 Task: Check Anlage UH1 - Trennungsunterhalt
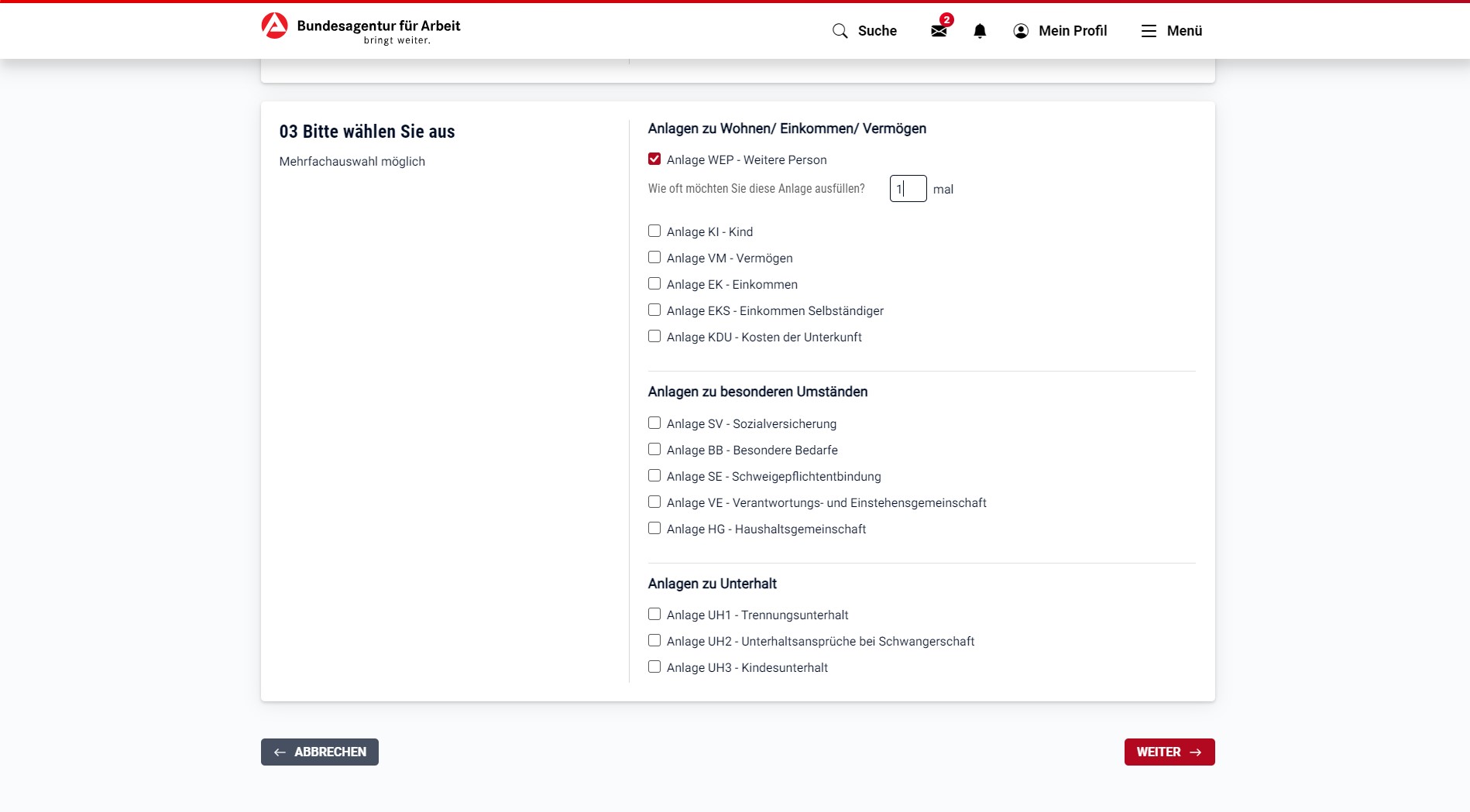click(654, 615)
